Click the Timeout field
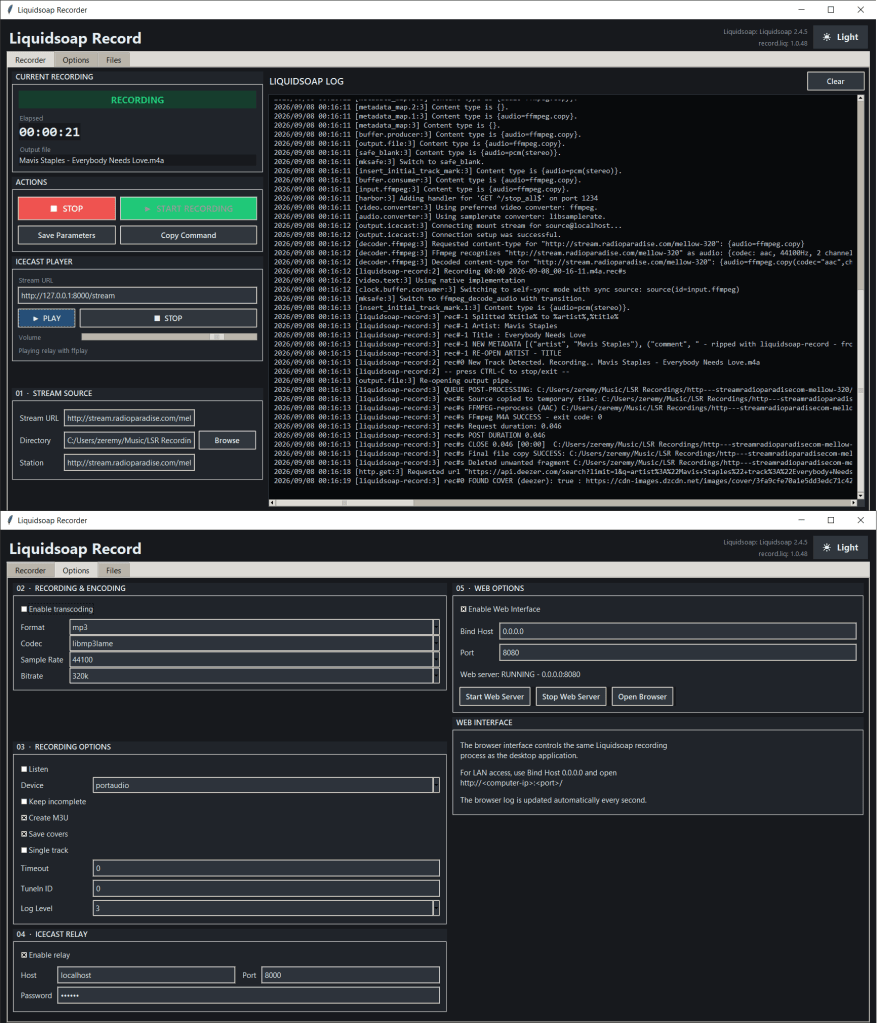Viewport: 879px width, 1023px height. point(266,868)
